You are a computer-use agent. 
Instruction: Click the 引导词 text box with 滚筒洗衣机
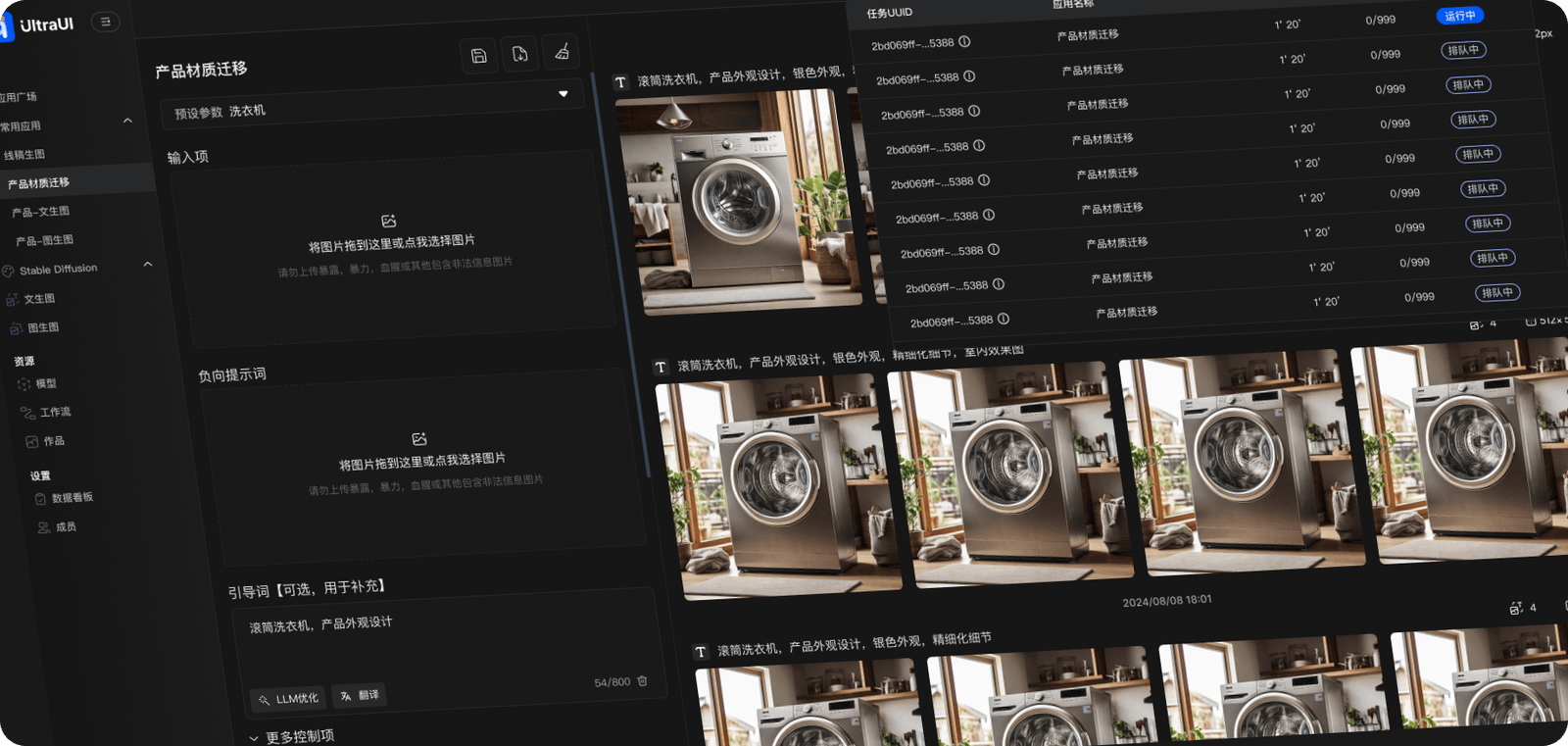tap(450, 652)
